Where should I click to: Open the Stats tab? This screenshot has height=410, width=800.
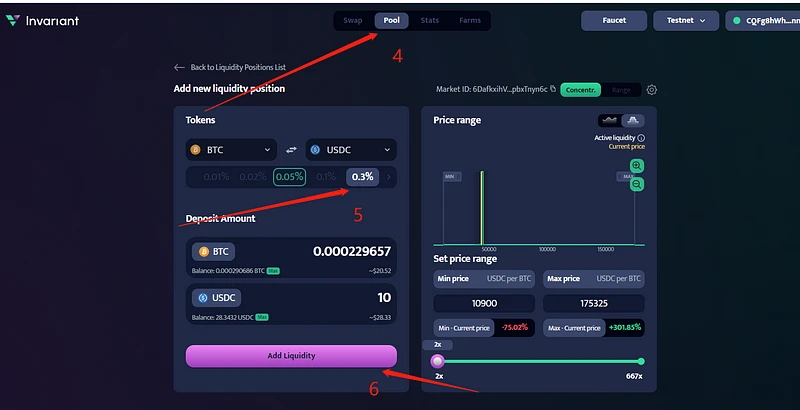430,21
